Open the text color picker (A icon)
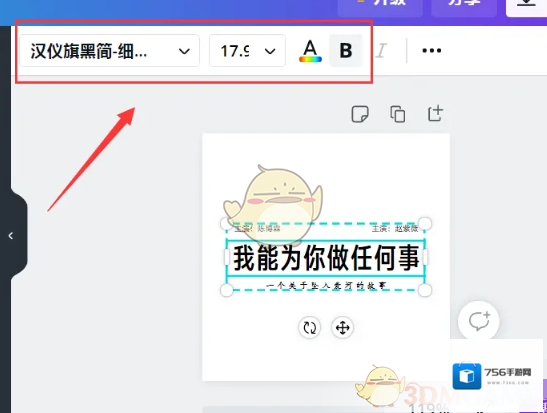This screenshot has width=547, height=413. (310, 51)
